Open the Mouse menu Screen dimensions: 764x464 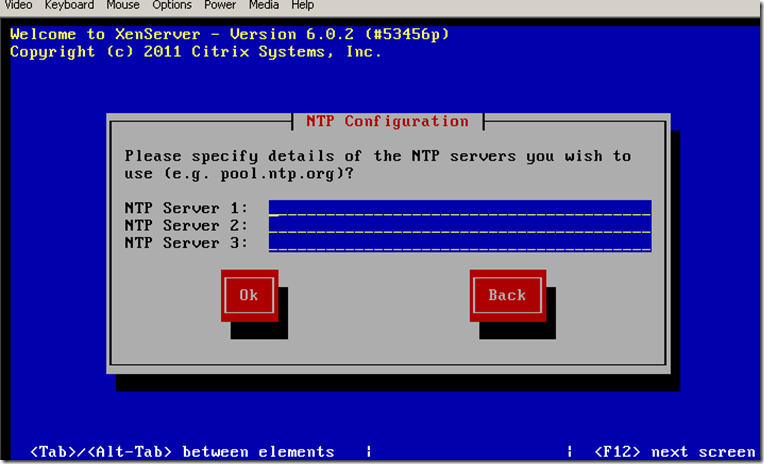click(123, 5)
